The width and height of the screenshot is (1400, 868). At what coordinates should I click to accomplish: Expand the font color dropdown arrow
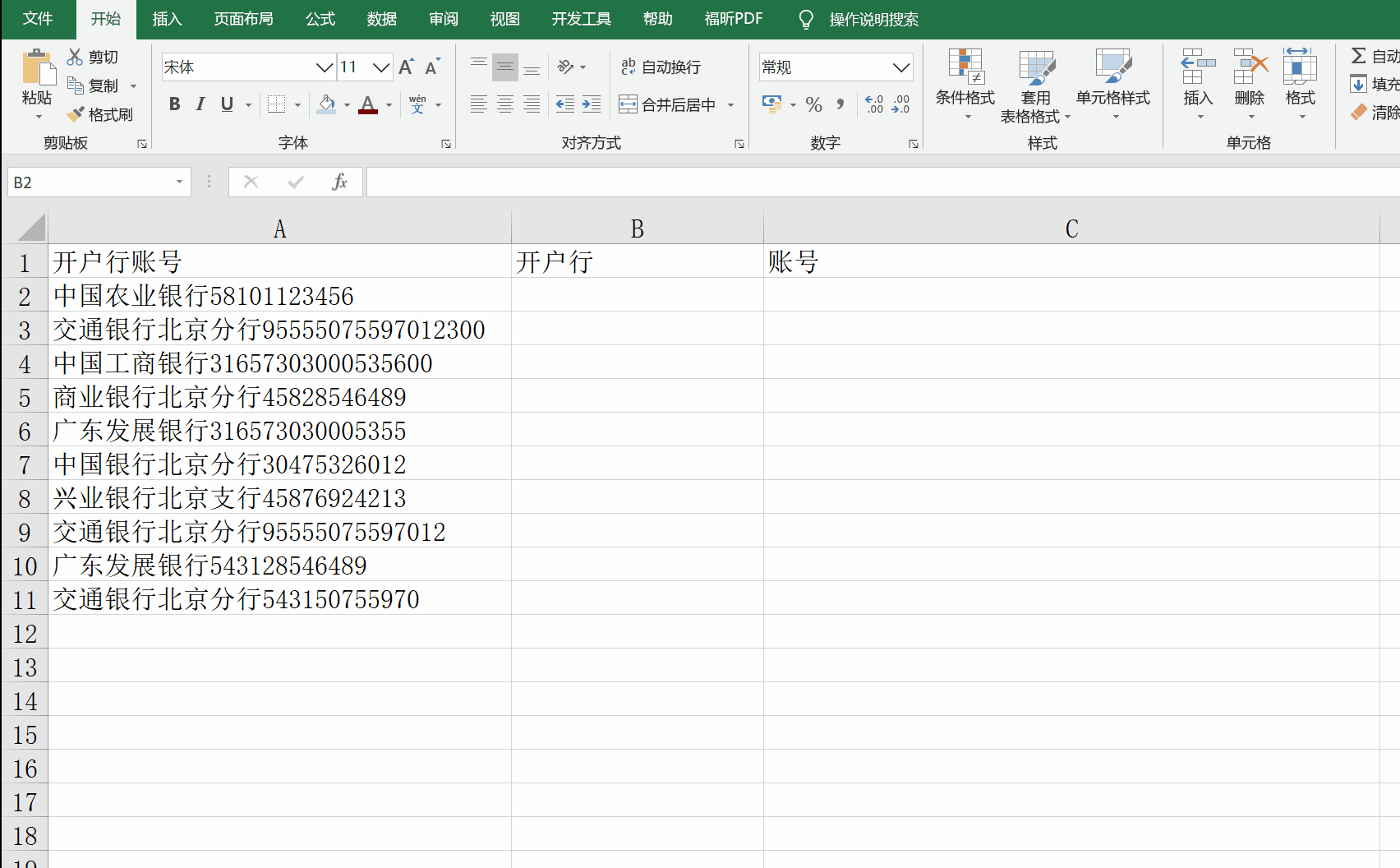click(389, 105)
